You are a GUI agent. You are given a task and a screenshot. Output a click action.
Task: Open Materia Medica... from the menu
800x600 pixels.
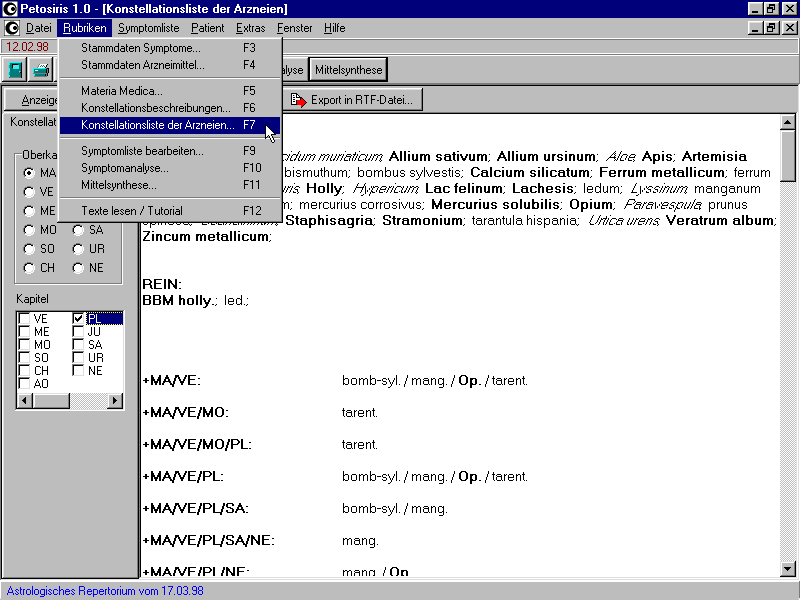point(170,91)
